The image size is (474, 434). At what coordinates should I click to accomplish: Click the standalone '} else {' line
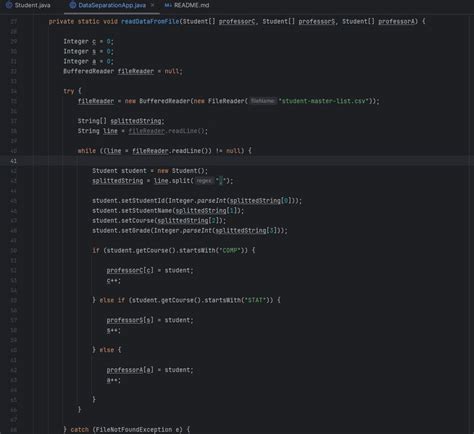point(107,350)
